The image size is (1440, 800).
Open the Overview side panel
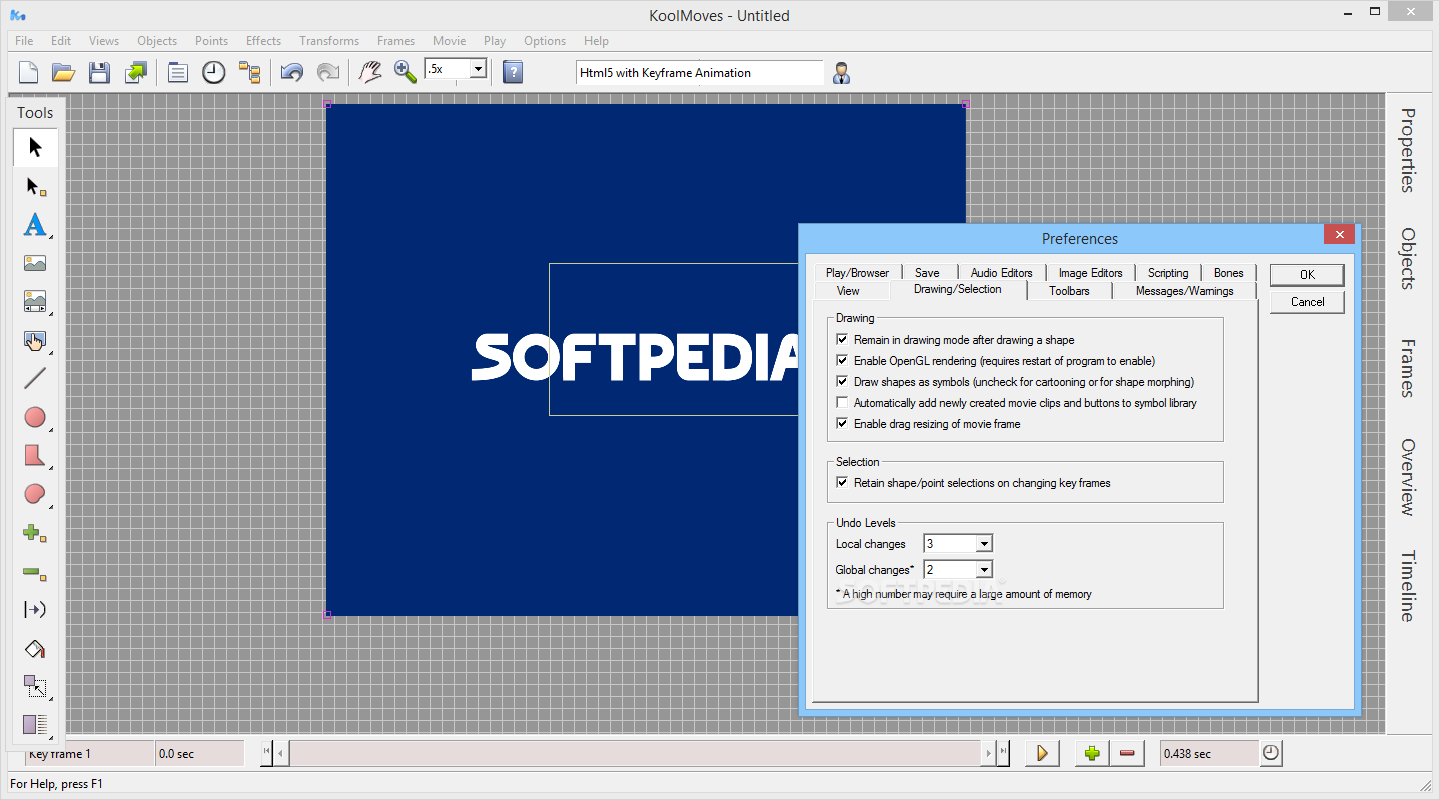(x=1408, y=477)
